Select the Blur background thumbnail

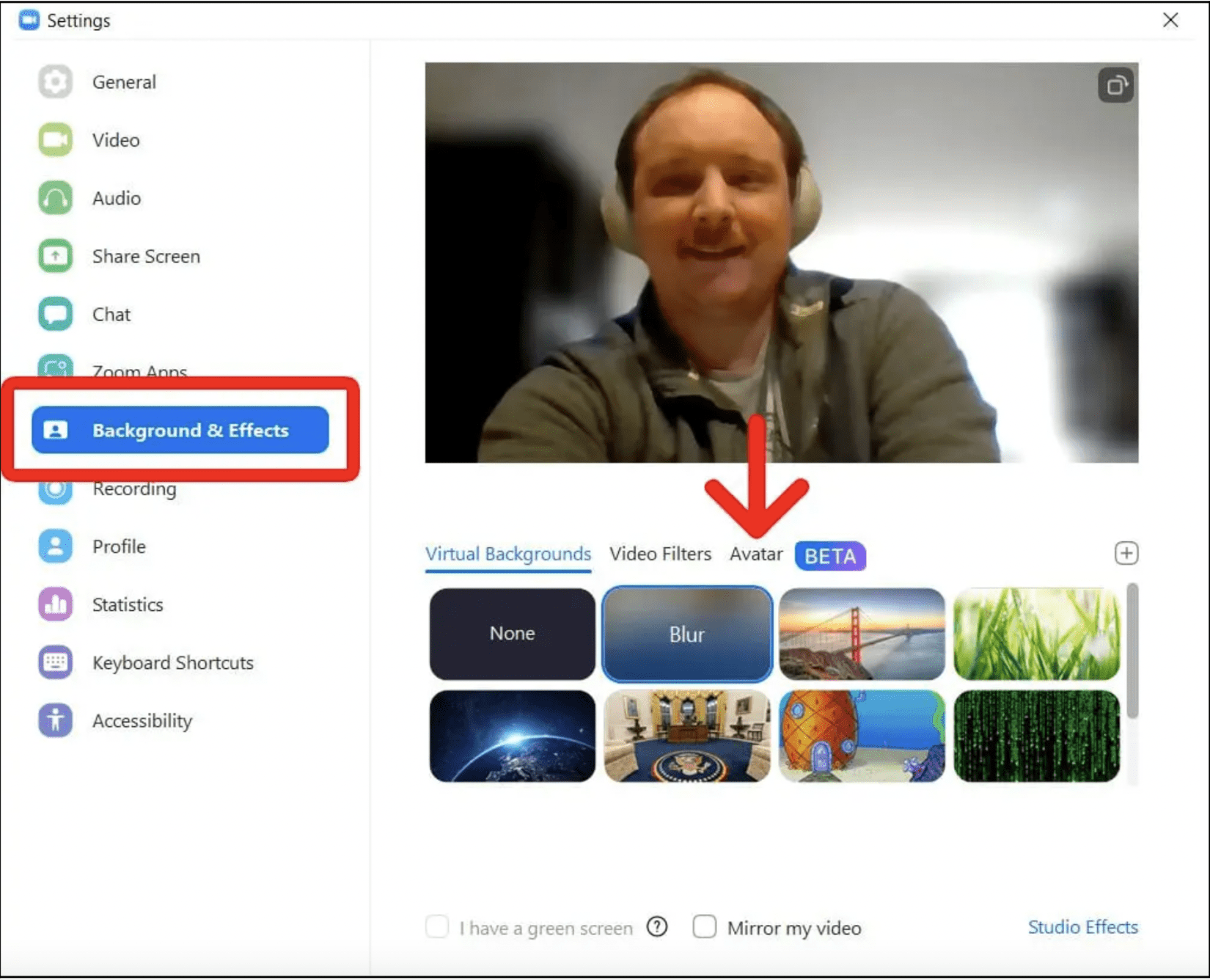coord(686,634)
